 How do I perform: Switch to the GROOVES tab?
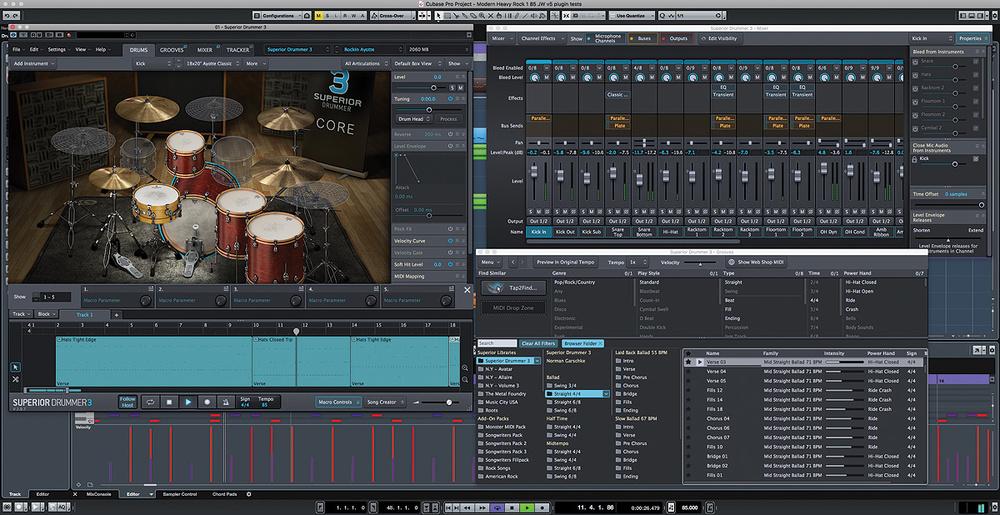tap(171, 49)
